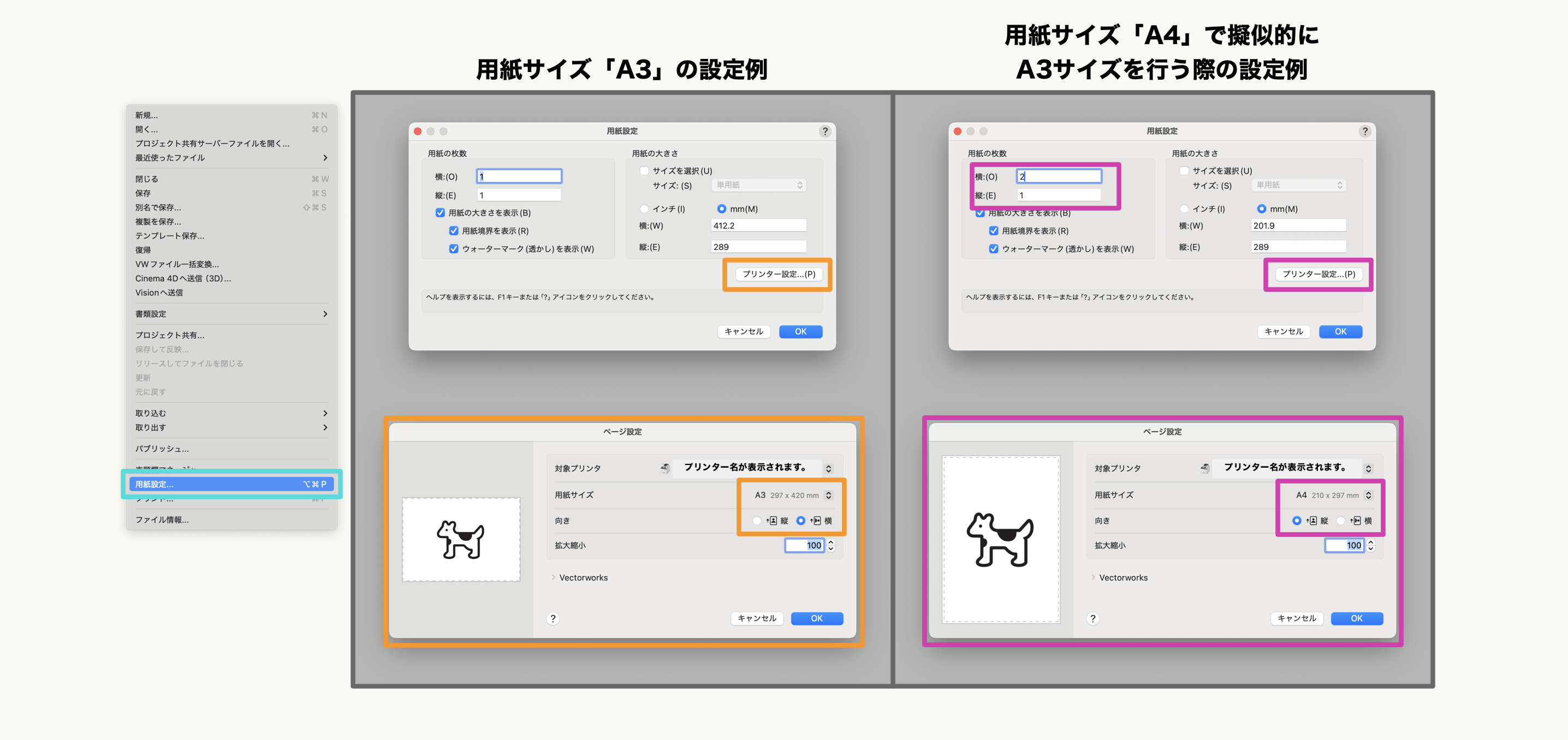Click printer icon in A4 page setup
1568x740 pixels.
click(x=1205, y=468)
